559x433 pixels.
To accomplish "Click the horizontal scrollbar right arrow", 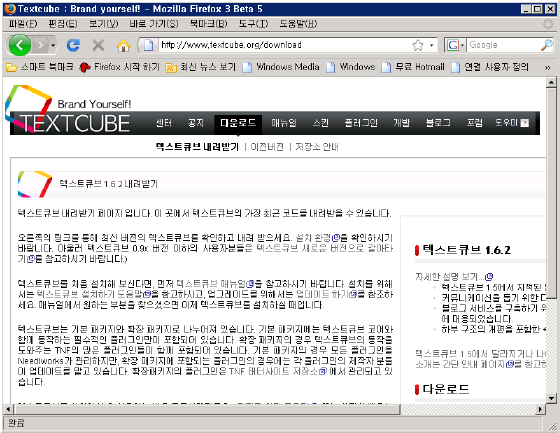I will (x=541, y=409).
